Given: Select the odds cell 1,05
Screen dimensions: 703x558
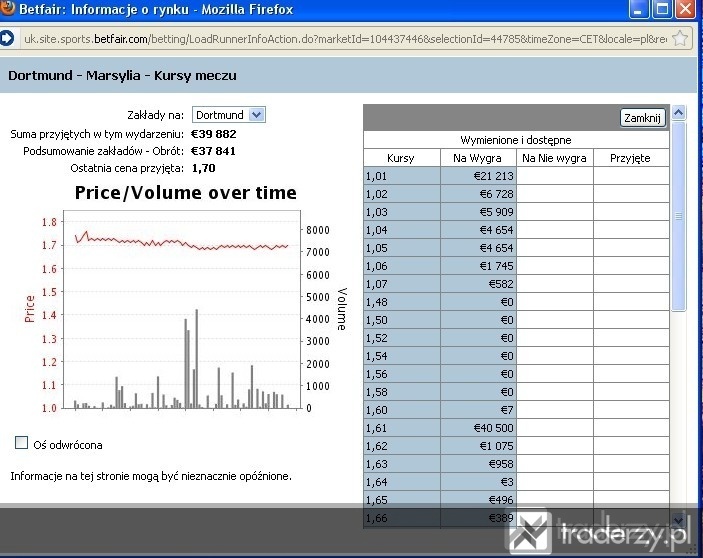Looking at the screenshot, I should pos(402,248).
